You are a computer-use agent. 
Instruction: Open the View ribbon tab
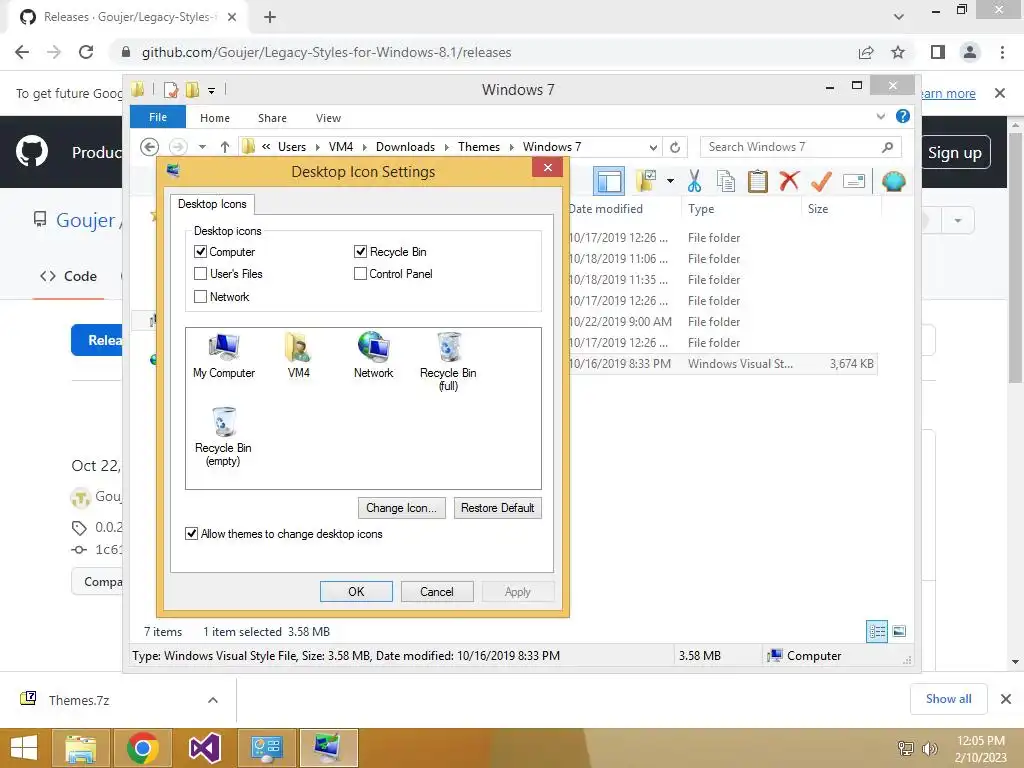point(328,118)
